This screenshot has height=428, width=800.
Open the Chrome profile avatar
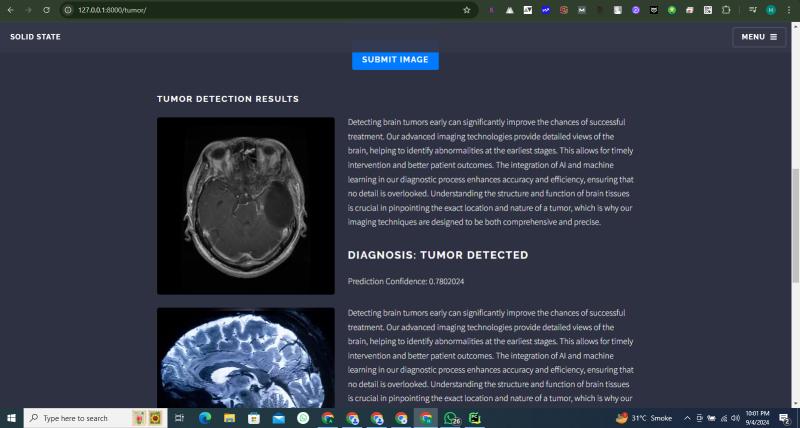pyautogui.click(x=771, y=10)
